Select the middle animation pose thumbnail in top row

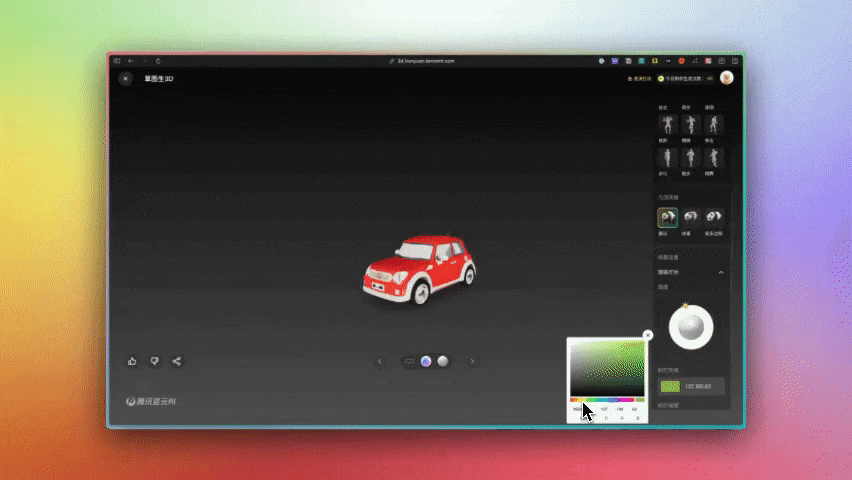[691, 124]
